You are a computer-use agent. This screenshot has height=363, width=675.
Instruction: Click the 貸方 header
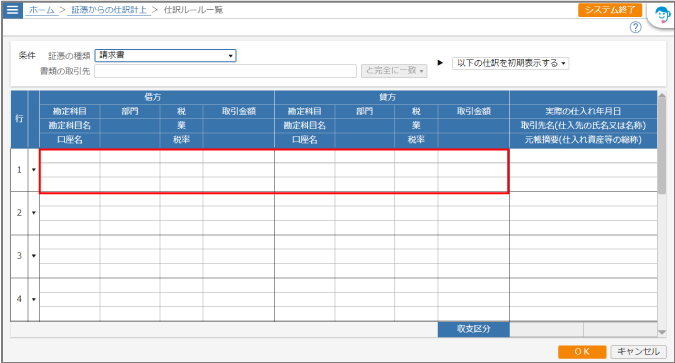pyautogui.click(x=392, y=97)
